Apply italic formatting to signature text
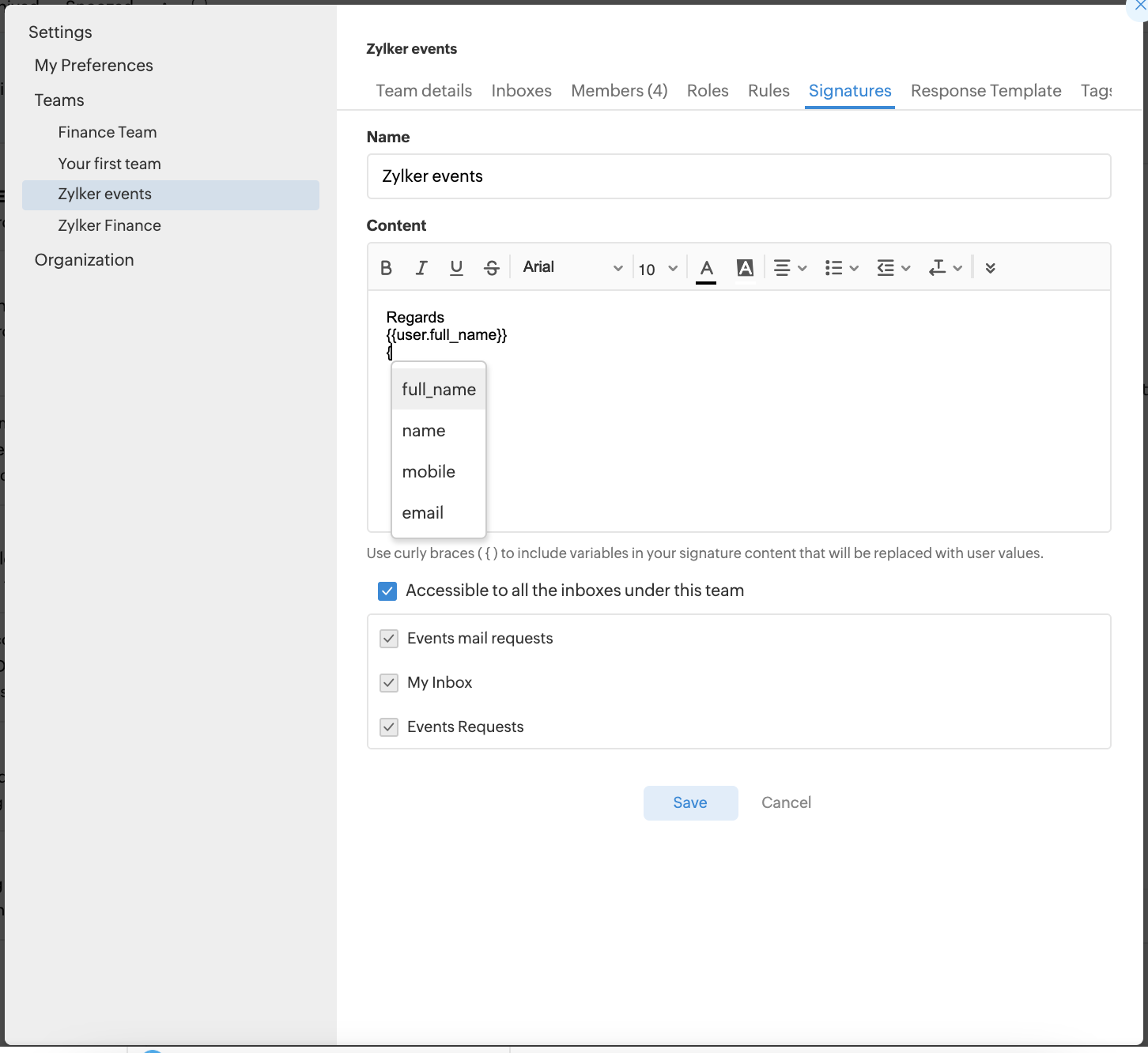Screen dimensions: 1148x1053 tap(421, 268)
